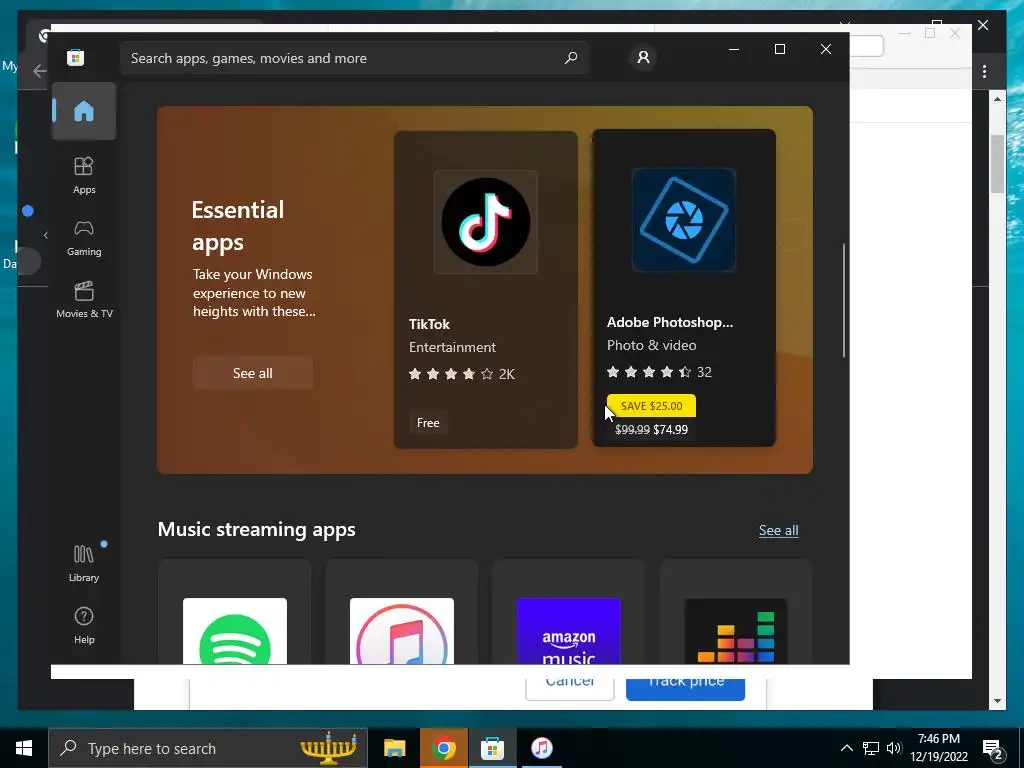This screenshot has height=768, width=1024.
Task: Maximize the Microsoft Store window
Action: 780,50
